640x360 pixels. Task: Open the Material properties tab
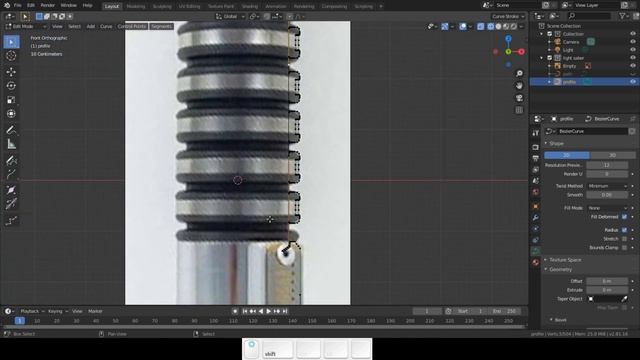[x=536, y=262]
